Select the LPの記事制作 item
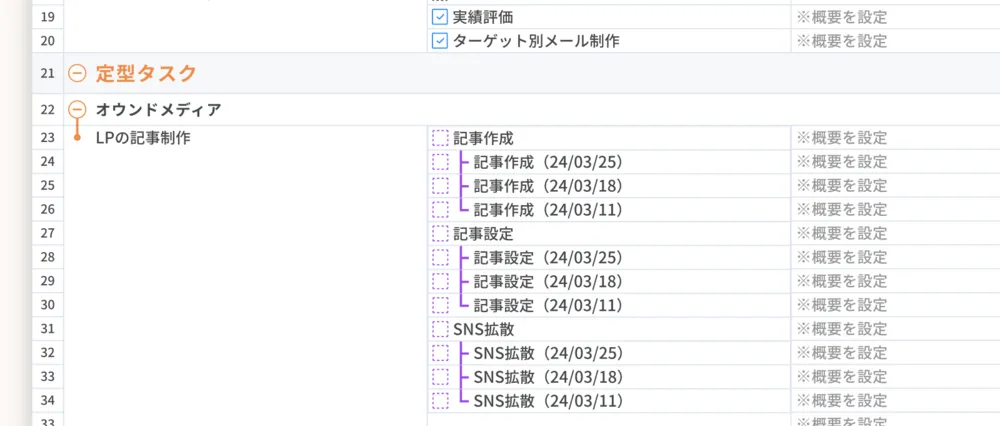The width and height of the screenshot is (1000, 426). (x=143, y=138)
